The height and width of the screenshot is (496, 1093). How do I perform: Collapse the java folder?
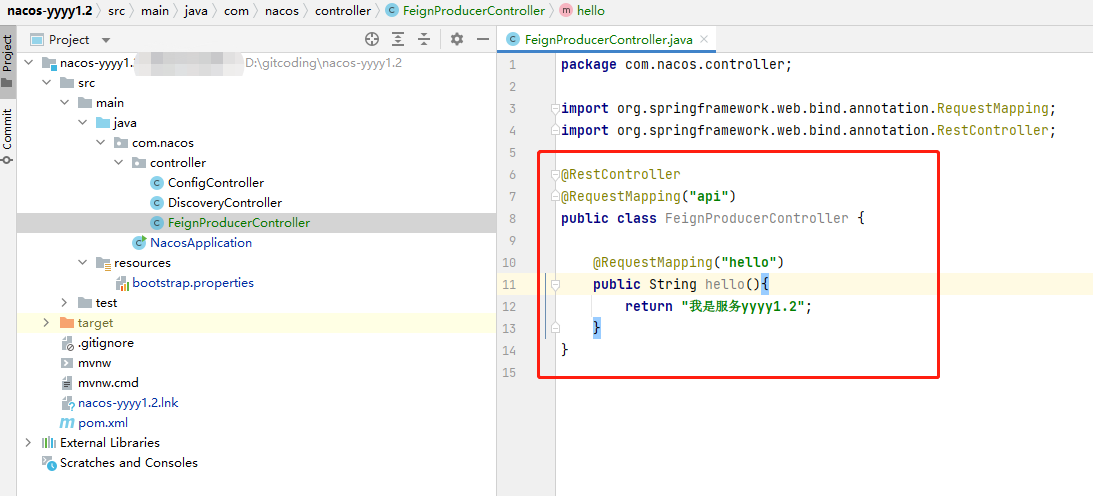(83, 123)
